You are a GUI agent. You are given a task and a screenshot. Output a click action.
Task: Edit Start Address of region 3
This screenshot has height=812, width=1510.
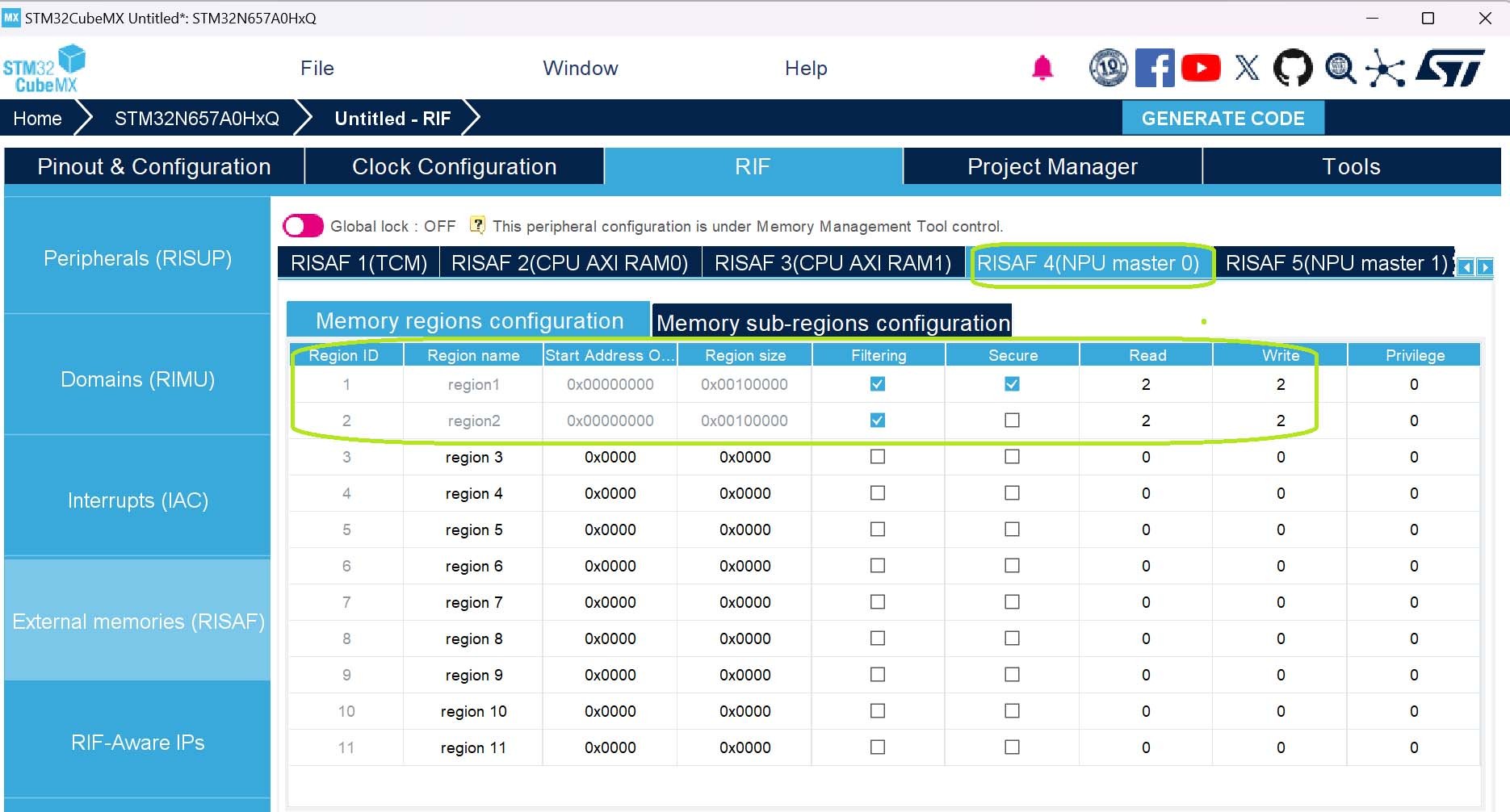pyautogui.click(x=610, y=457)
